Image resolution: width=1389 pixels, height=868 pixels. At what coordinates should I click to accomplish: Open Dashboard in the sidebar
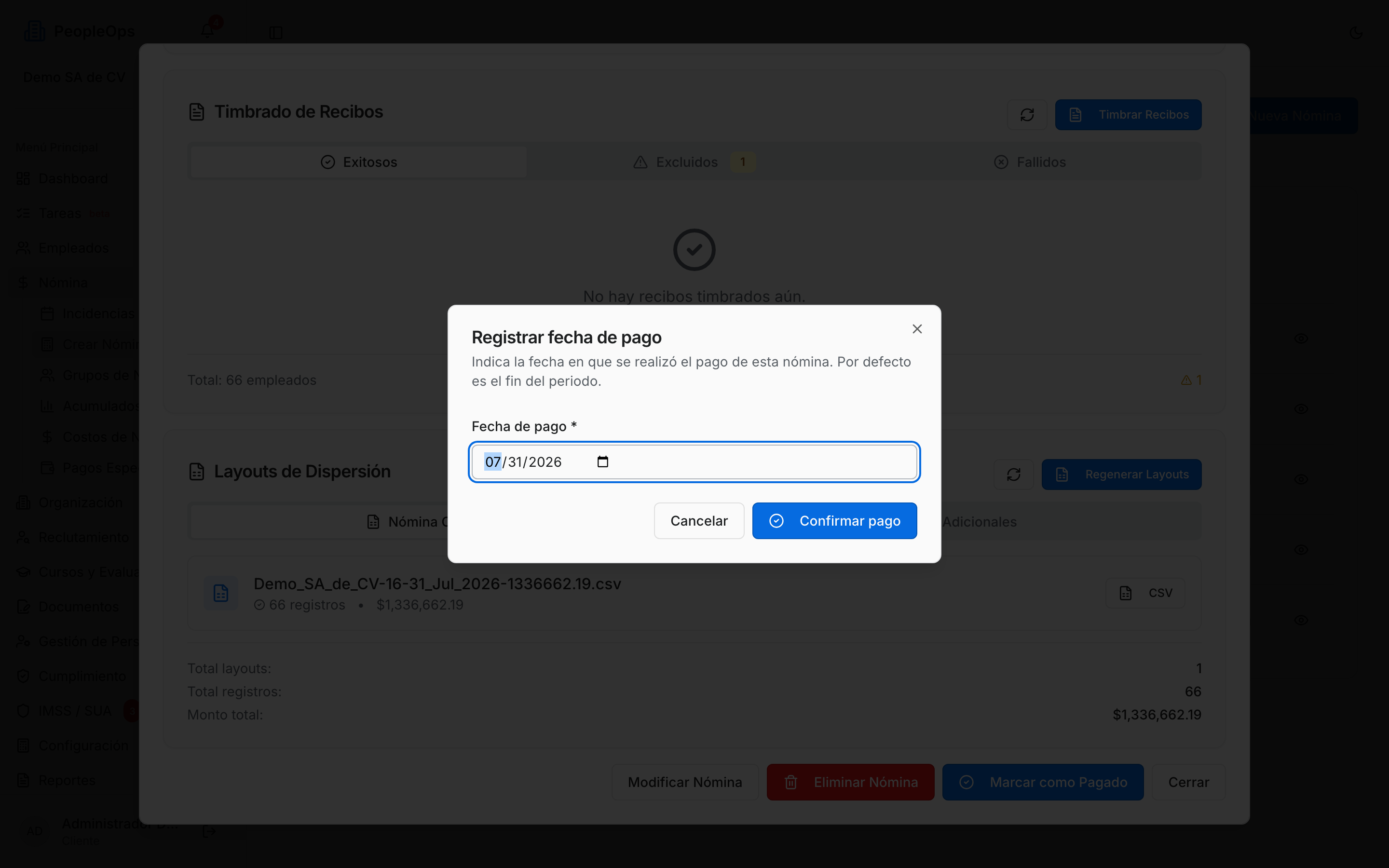point(73,178)
